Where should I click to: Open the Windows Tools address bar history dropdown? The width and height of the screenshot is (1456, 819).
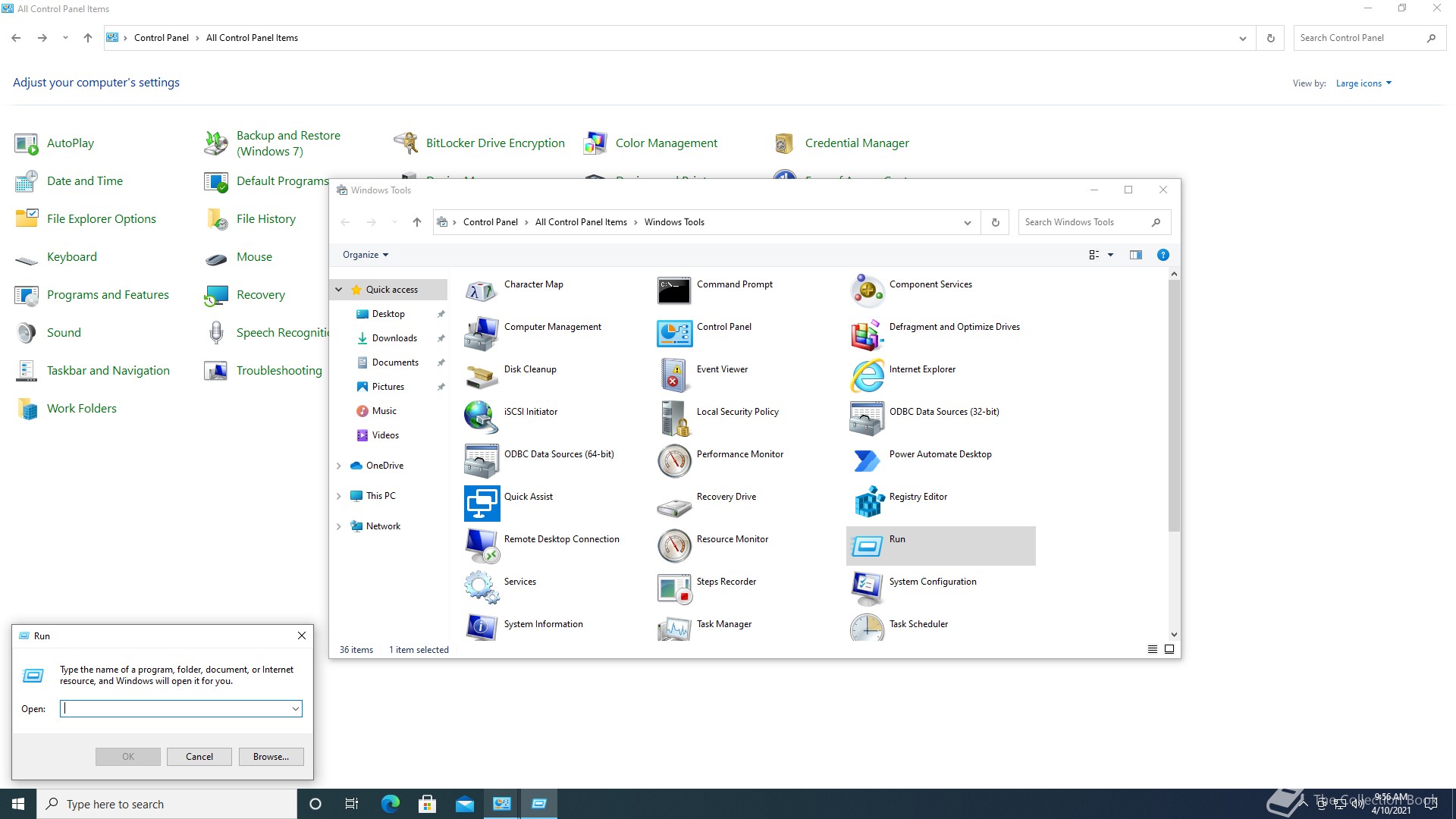pyautogui.click(x=968, y=222)
